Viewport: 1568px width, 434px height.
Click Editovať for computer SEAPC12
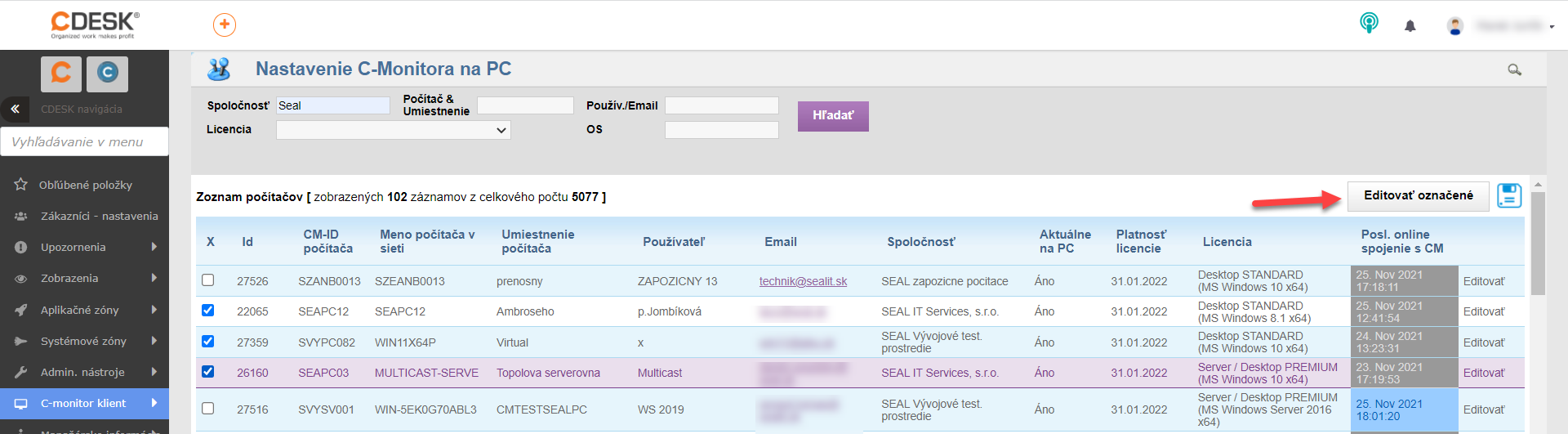[x=1484, y=311]
